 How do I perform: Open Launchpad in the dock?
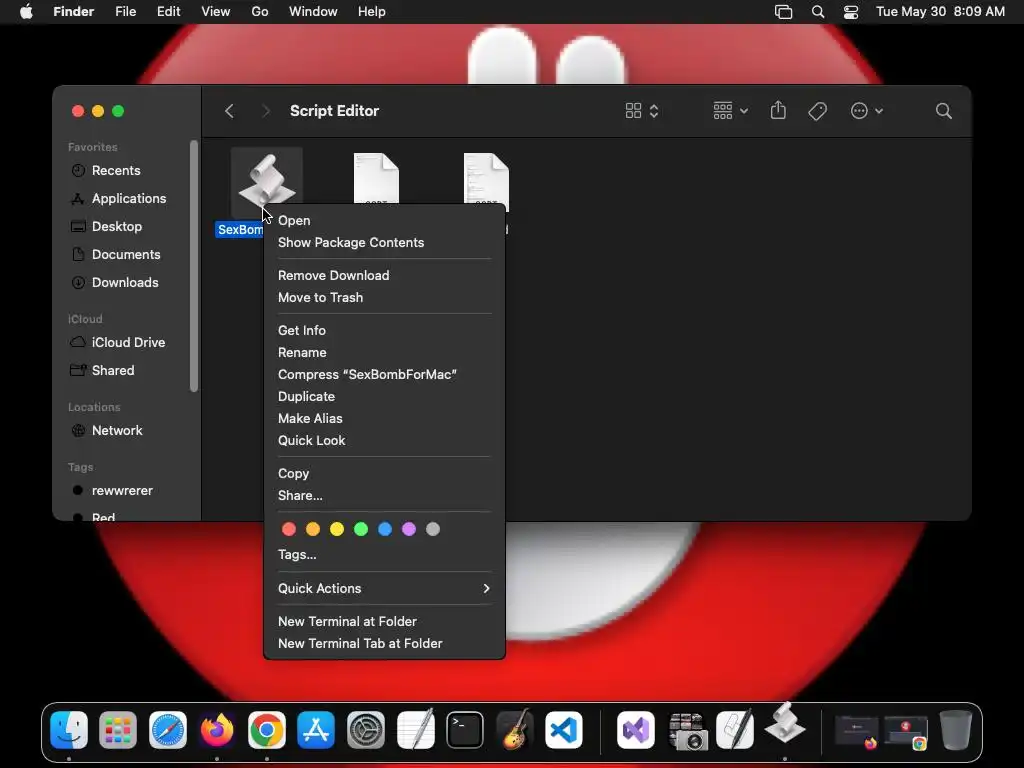point(118,729)
